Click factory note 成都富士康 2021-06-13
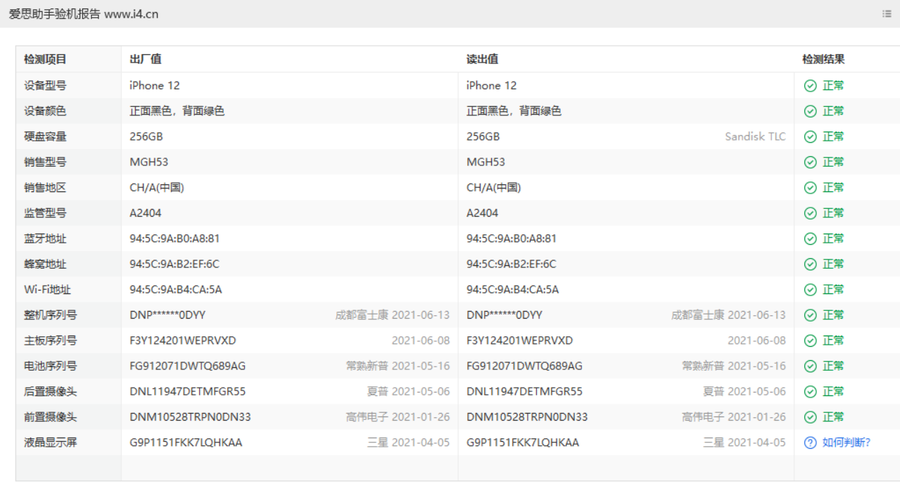 [x=393, y=315]
